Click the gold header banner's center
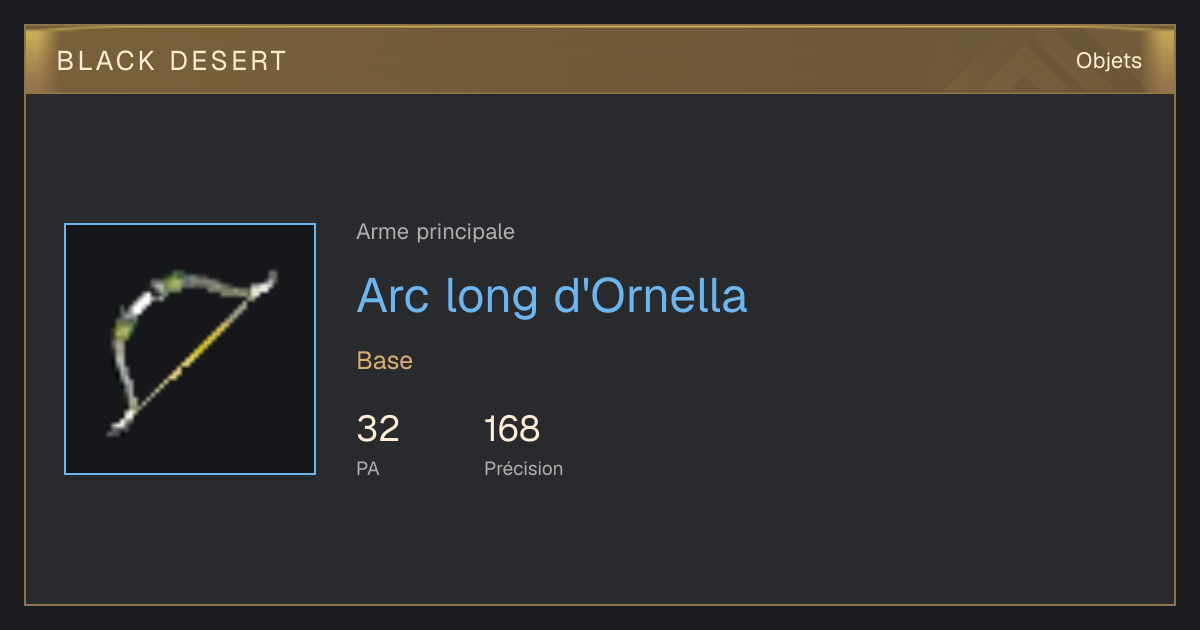The image size is (1200, 630). tap(600, 60)
